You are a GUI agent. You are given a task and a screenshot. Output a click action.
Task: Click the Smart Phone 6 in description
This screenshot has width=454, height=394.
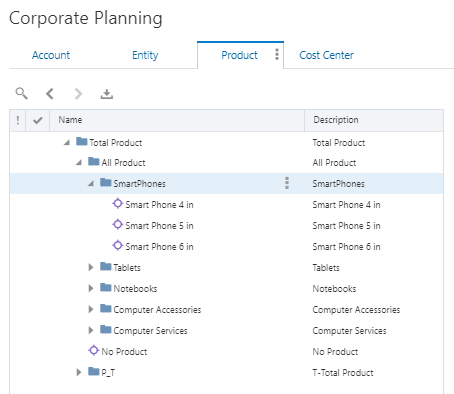coord(346,247)
